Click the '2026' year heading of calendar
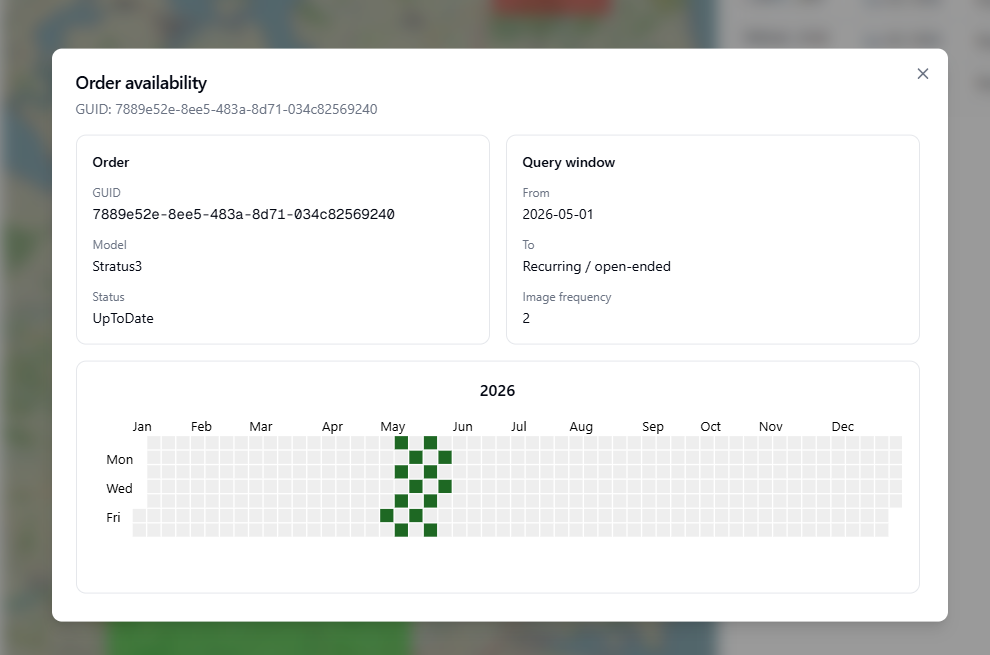Image resolution: width=990 pixels, height=655 pixels. coord(497,391)
